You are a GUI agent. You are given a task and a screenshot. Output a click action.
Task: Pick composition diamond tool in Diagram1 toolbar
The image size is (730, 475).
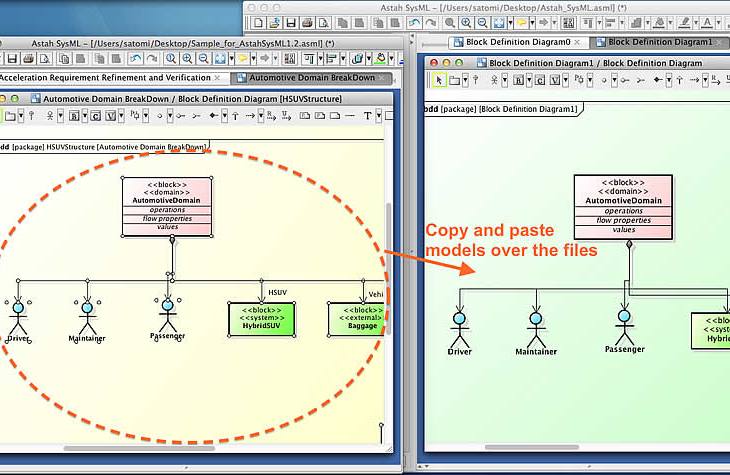click(x=658, y=80)
